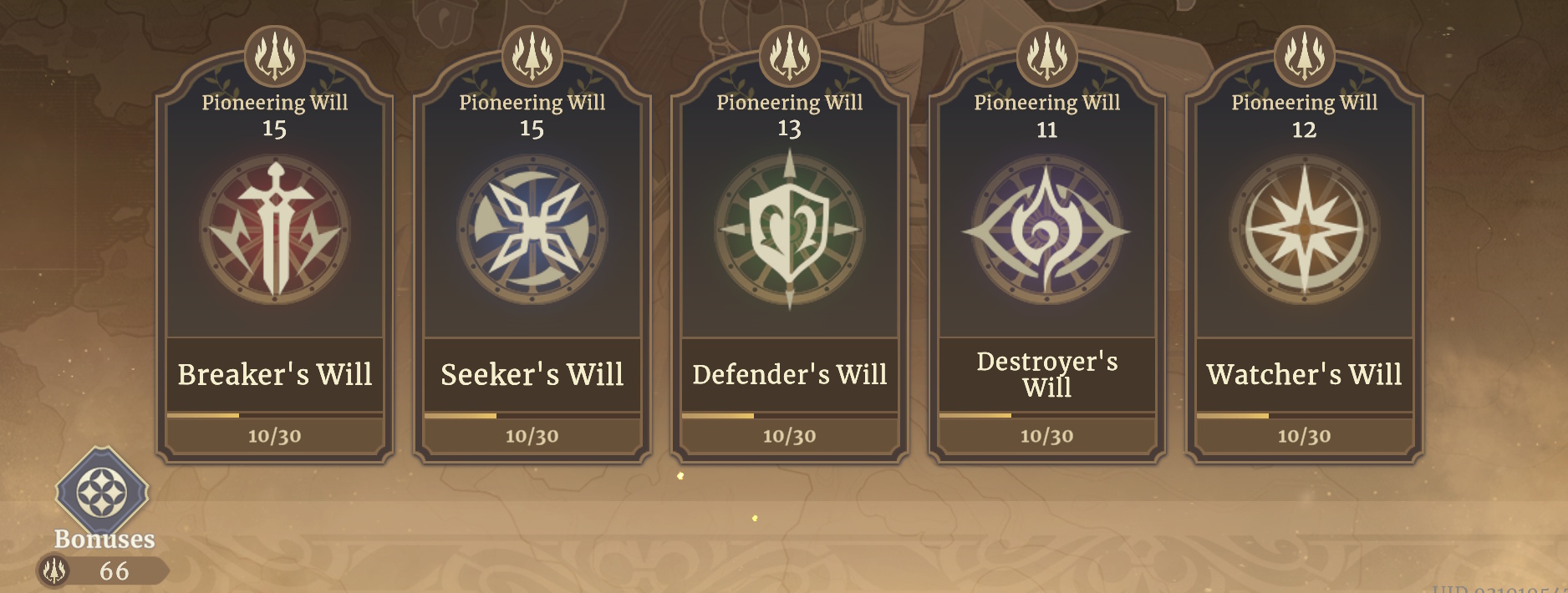Click the Defender's Will name label

(x=790, y=374)
